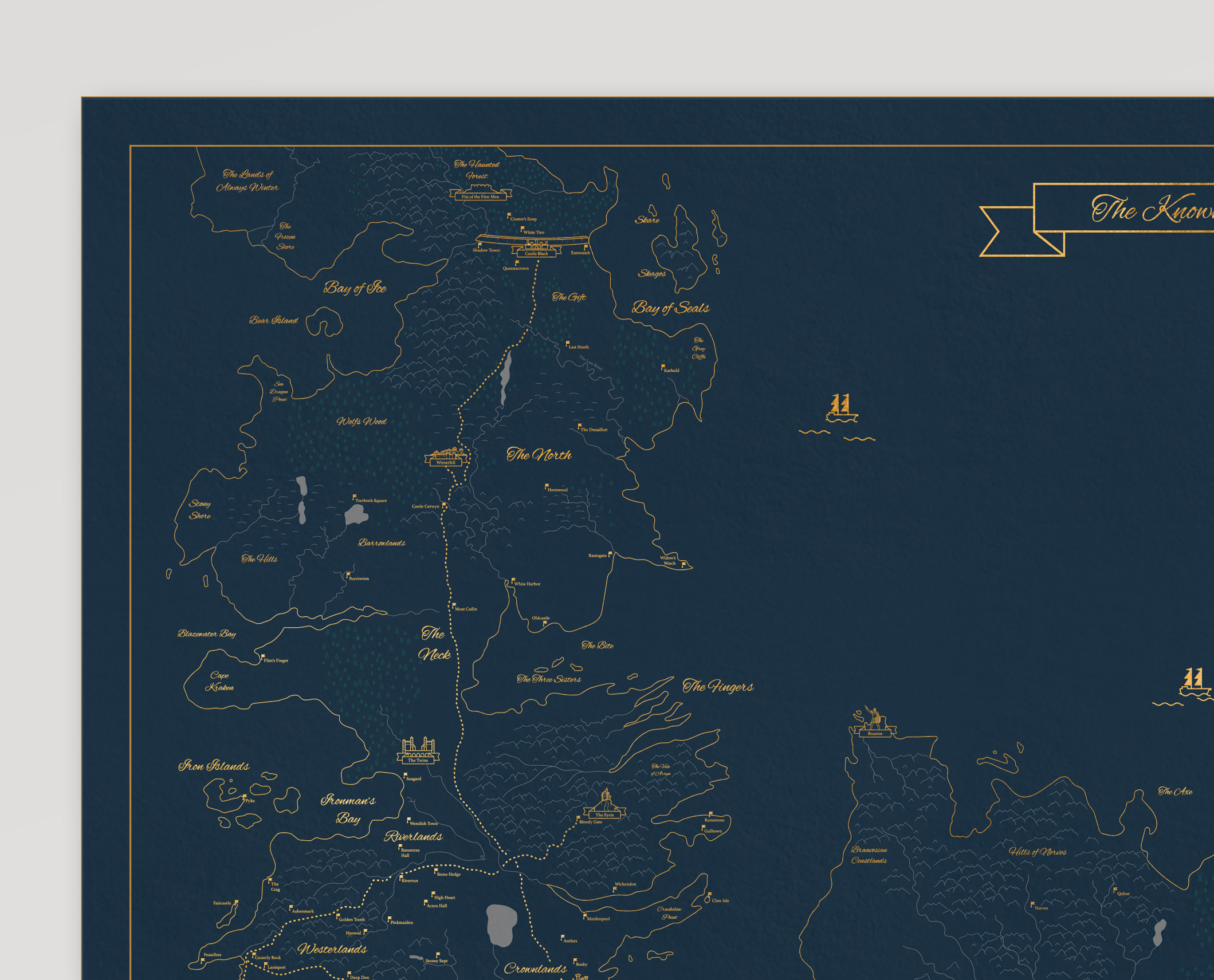Select the Pyke flag marker on Iron Islands
Screen dimensions: 1214x980
pyautogui.click(x=245, y=797)
